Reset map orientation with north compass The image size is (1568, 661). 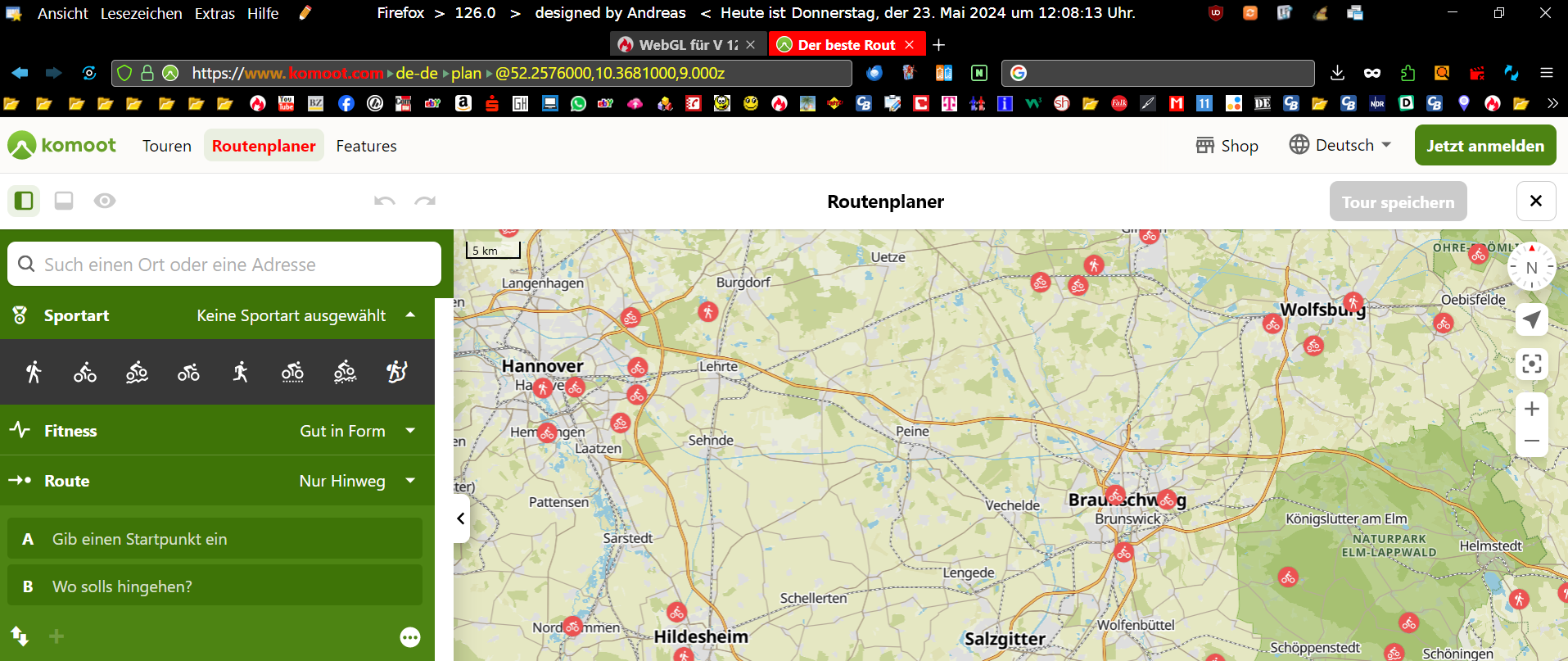coord(1531,267)
